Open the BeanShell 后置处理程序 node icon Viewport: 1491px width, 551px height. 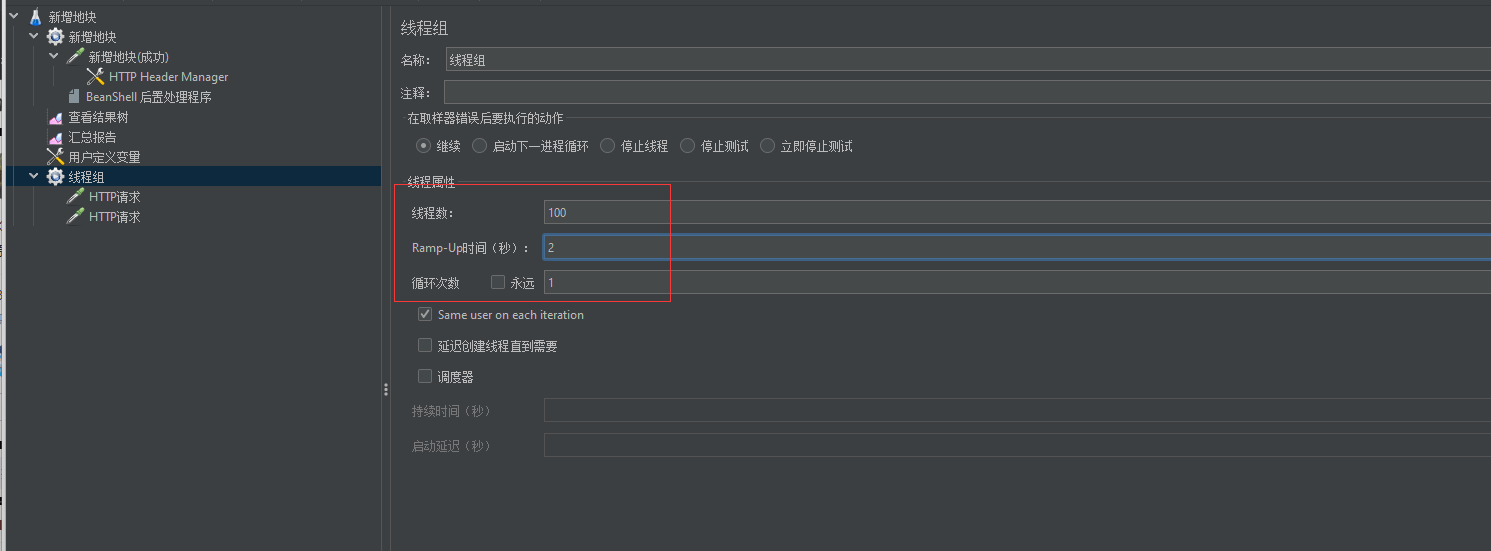coord(74,97)
